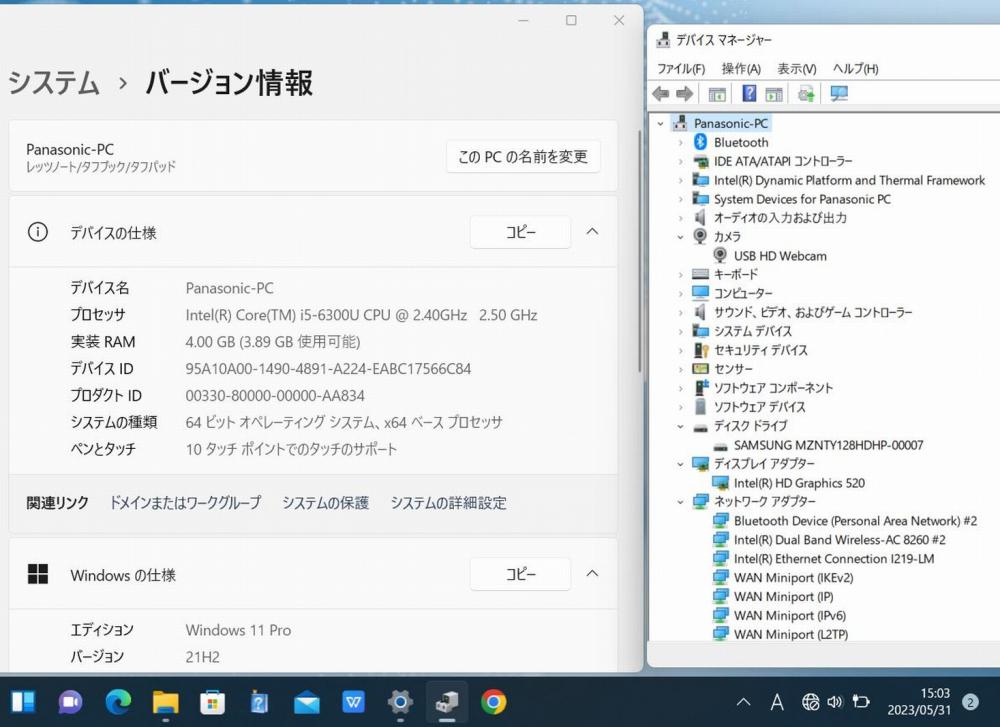1000x727 pixels.
Task: Collapse the ディスク ドライブ node arrow
Action: point(680,426)
